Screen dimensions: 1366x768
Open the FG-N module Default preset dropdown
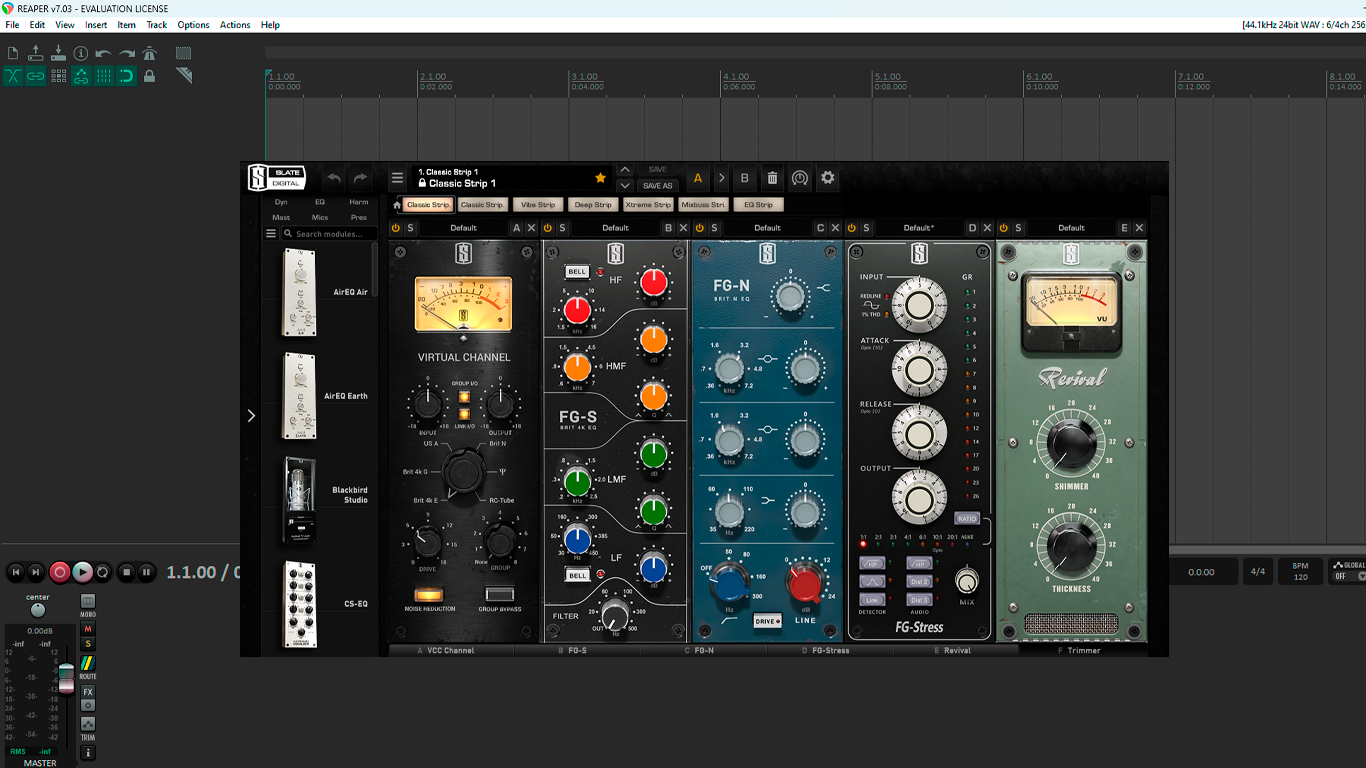click(x=767, y=228)
